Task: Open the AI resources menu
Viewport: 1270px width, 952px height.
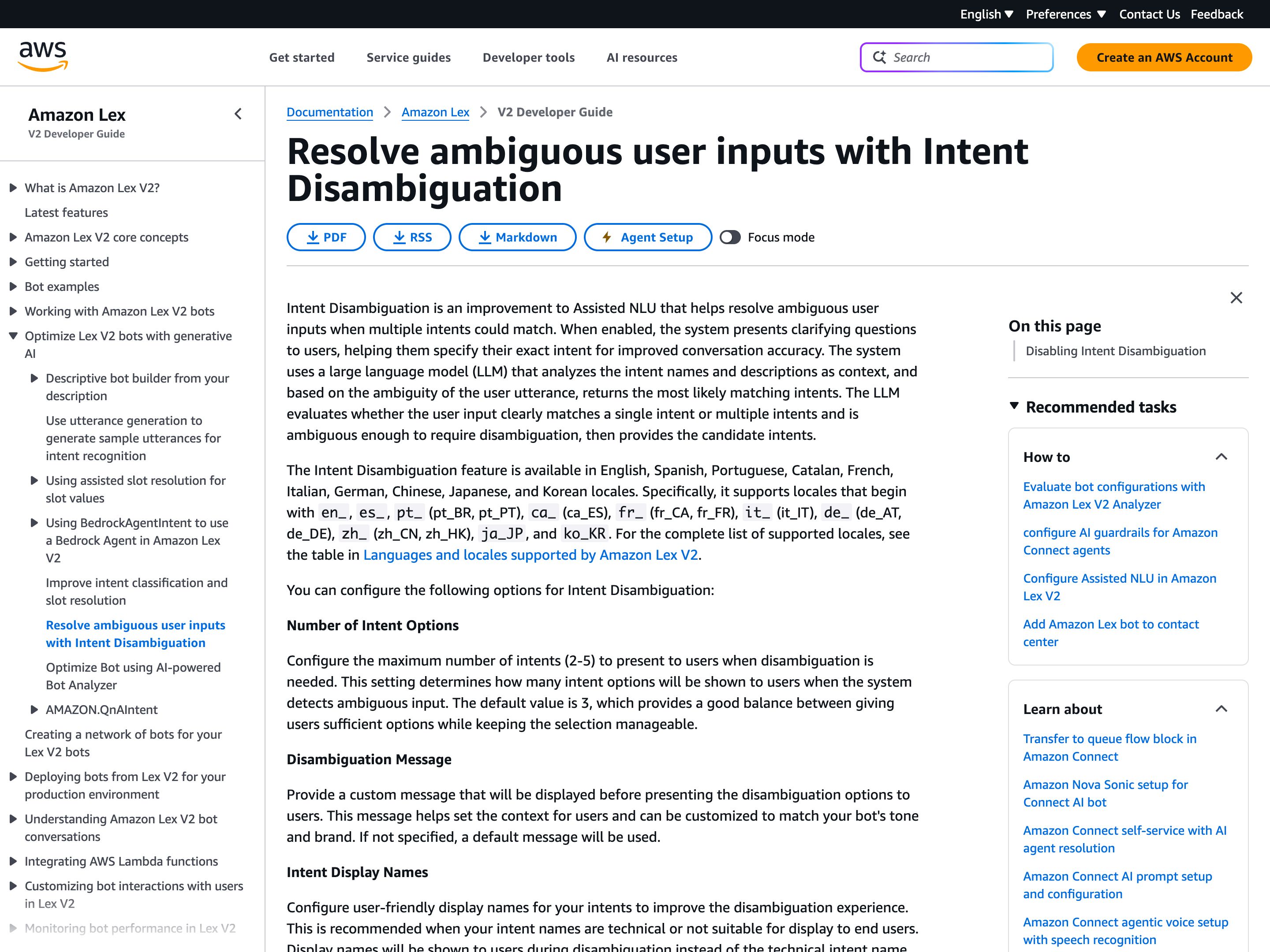Action: 642,57
